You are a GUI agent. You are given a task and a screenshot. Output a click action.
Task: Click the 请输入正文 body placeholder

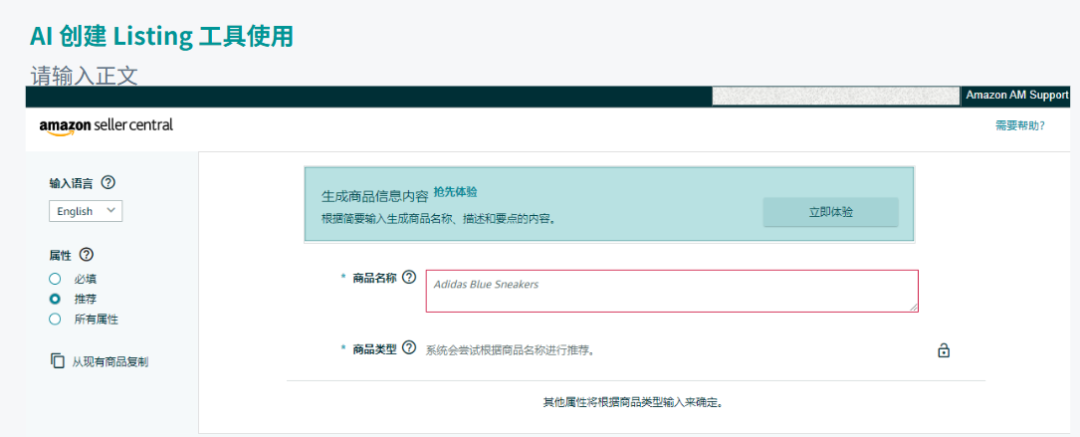[84, 76]
